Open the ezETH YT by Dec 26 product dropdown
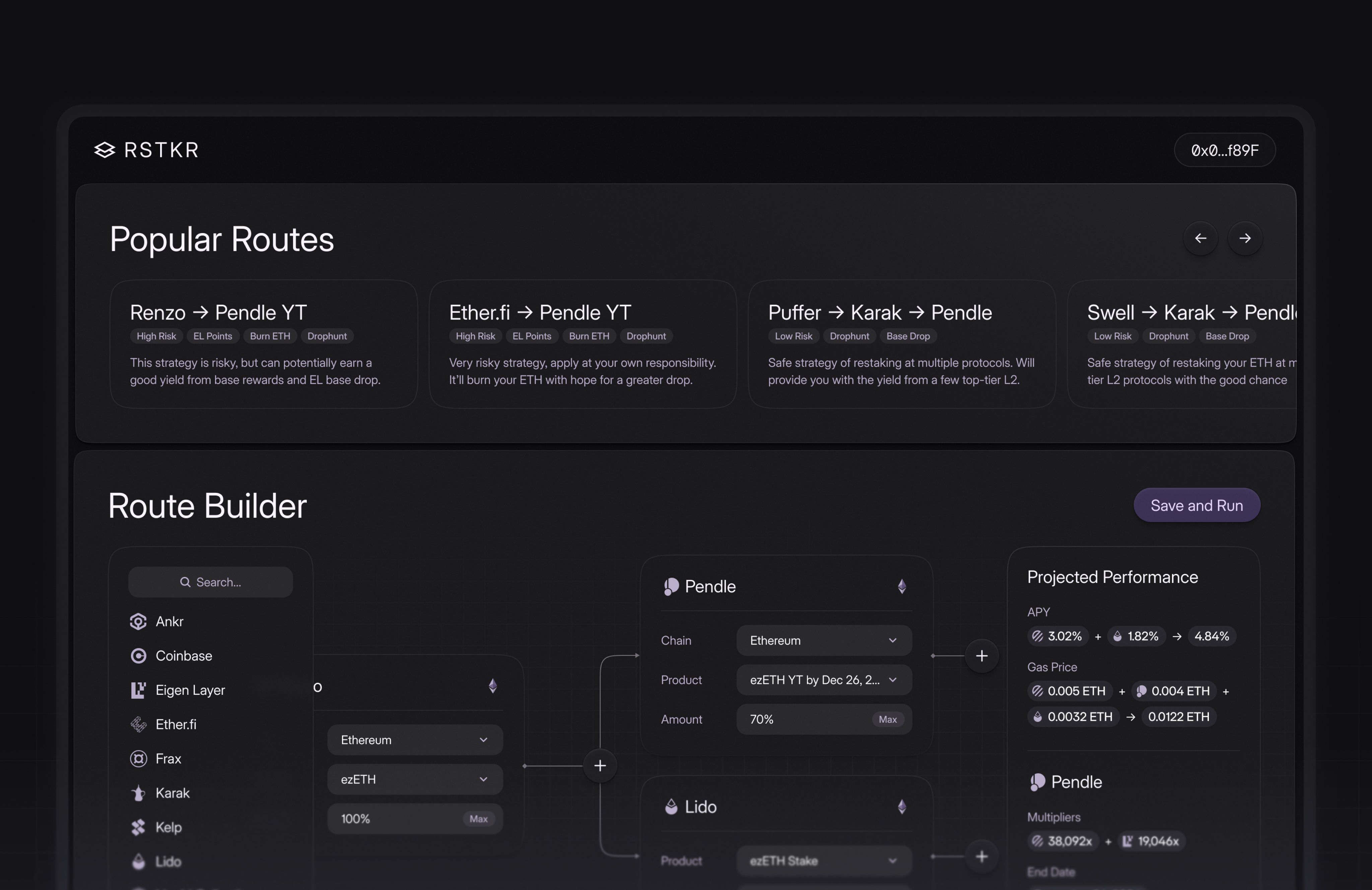 [824, 680]
